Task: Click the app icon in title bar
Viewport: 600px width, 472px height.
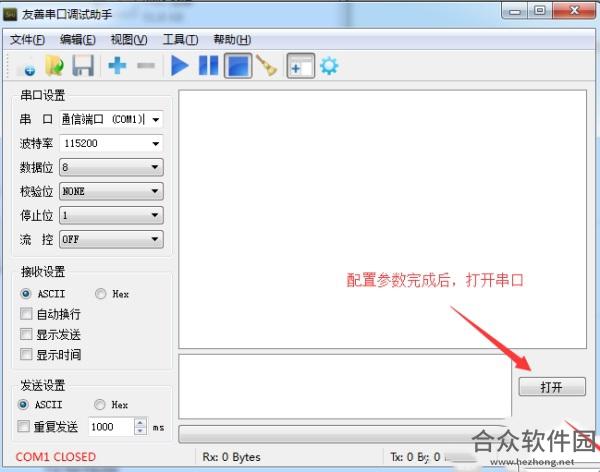Action: (x=10, y=15)
